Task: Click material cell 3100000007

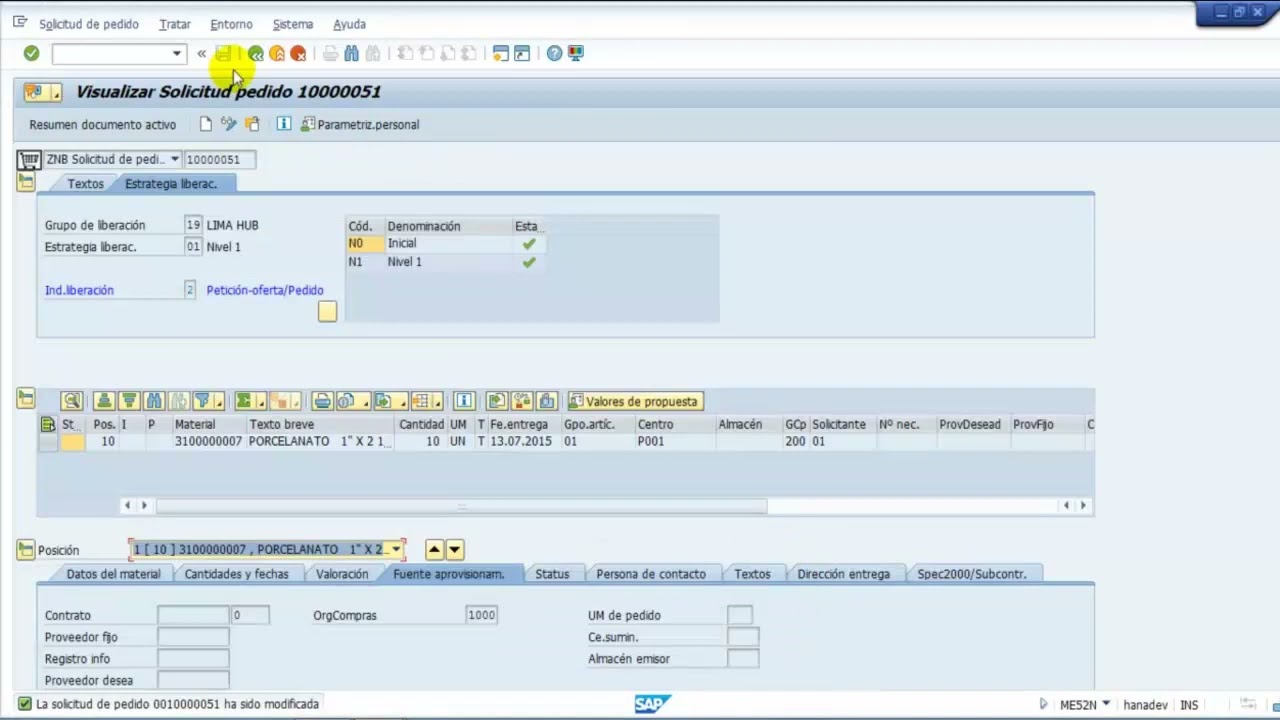Action: click(x=208, y=441)
